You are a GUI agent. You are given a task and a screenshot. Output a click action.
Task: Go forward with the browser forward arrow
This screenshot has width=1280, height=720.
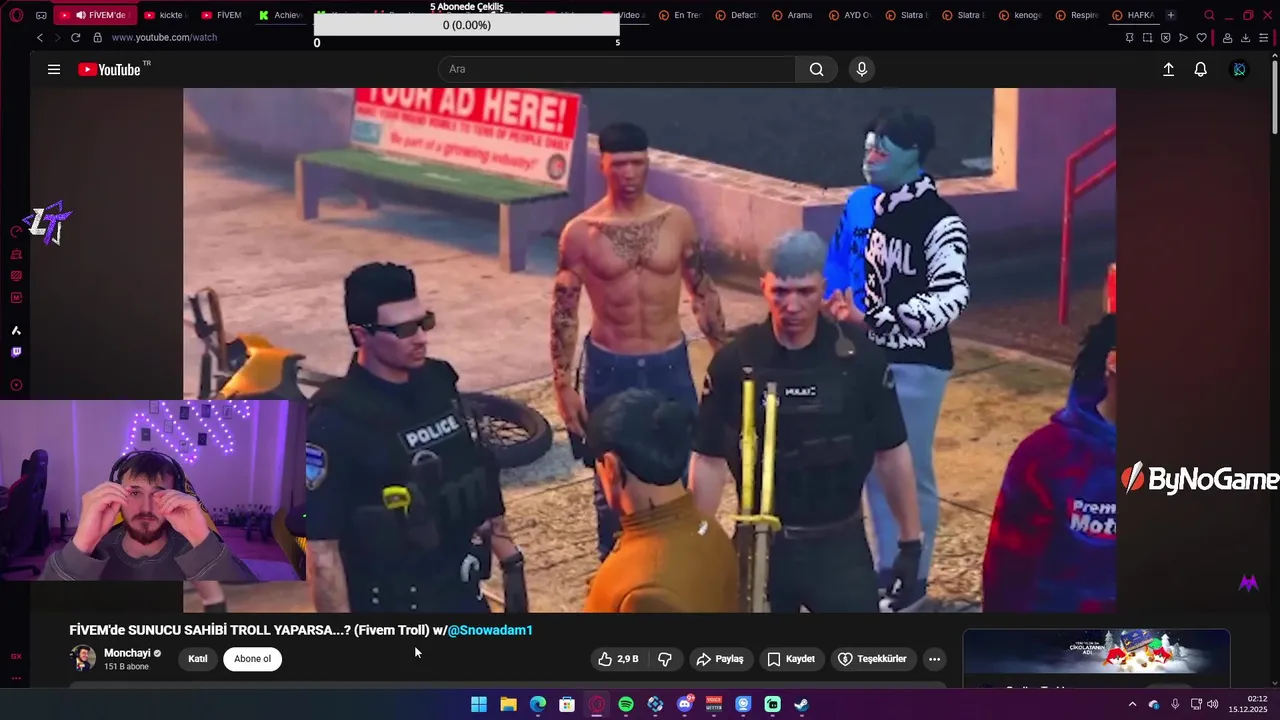[x=57, y=37]
